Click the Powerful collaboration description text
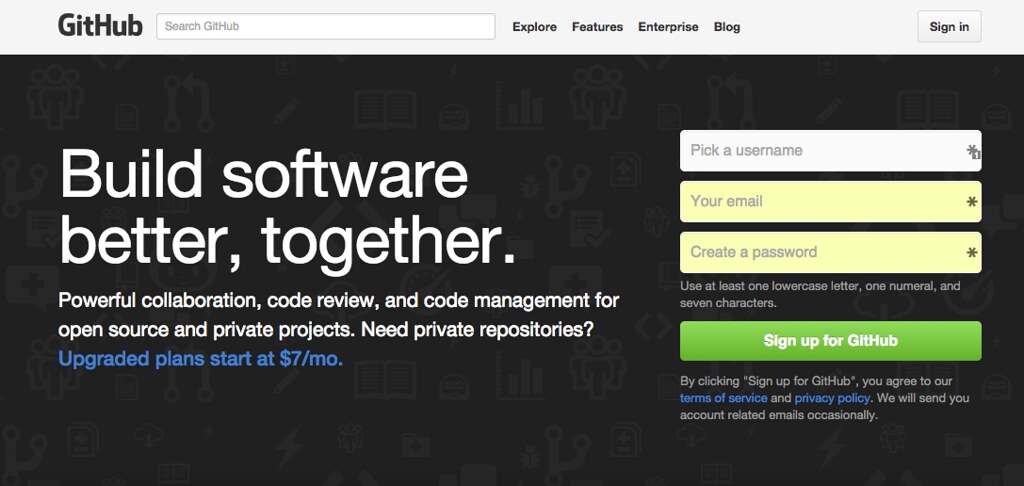This screenshot has height=486, width=1024. pyautogui.click(x=338, y=315)
